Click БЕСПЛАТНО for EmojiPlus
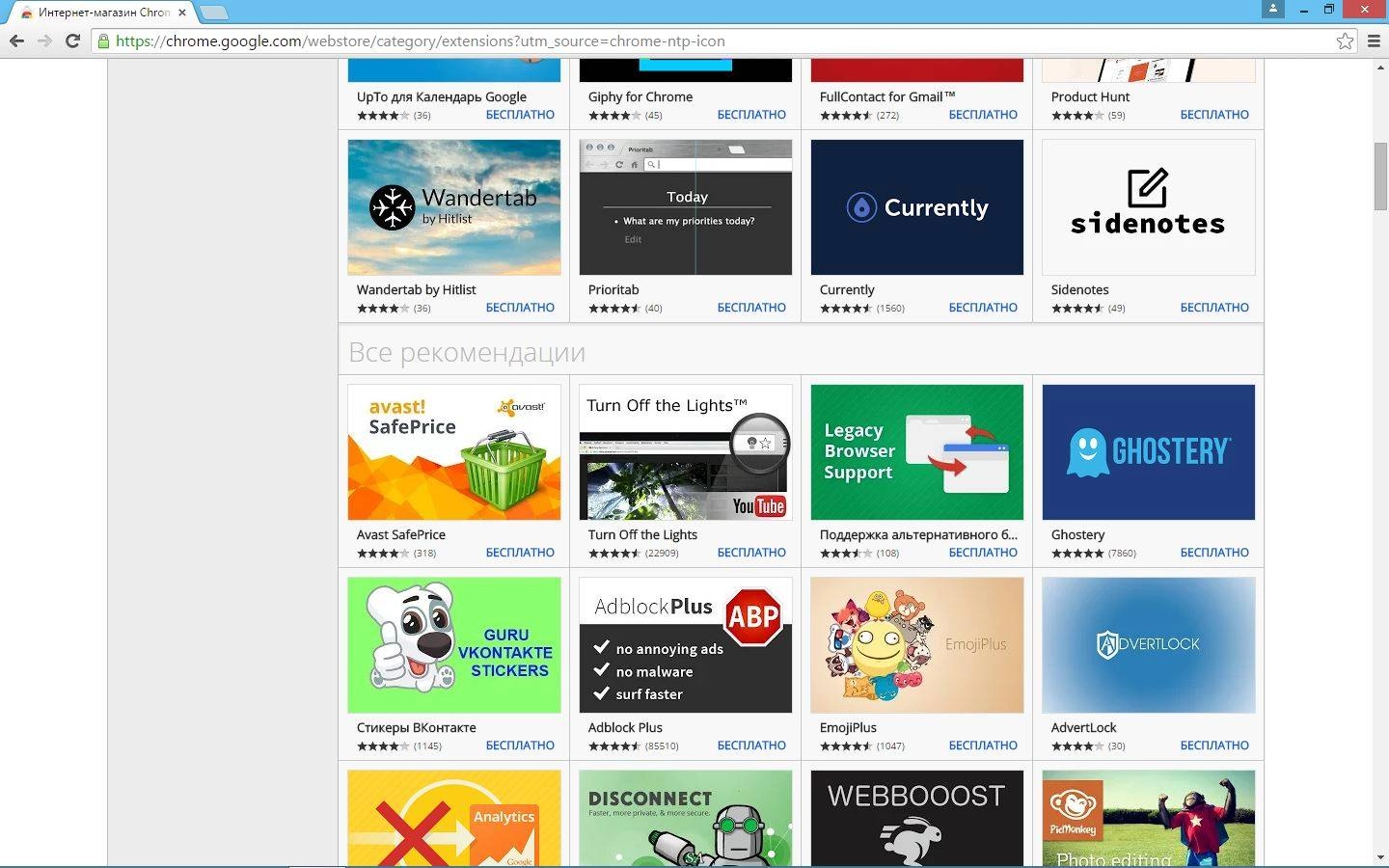The width and height of the screenshot is (1389, 868). point(983,746)
